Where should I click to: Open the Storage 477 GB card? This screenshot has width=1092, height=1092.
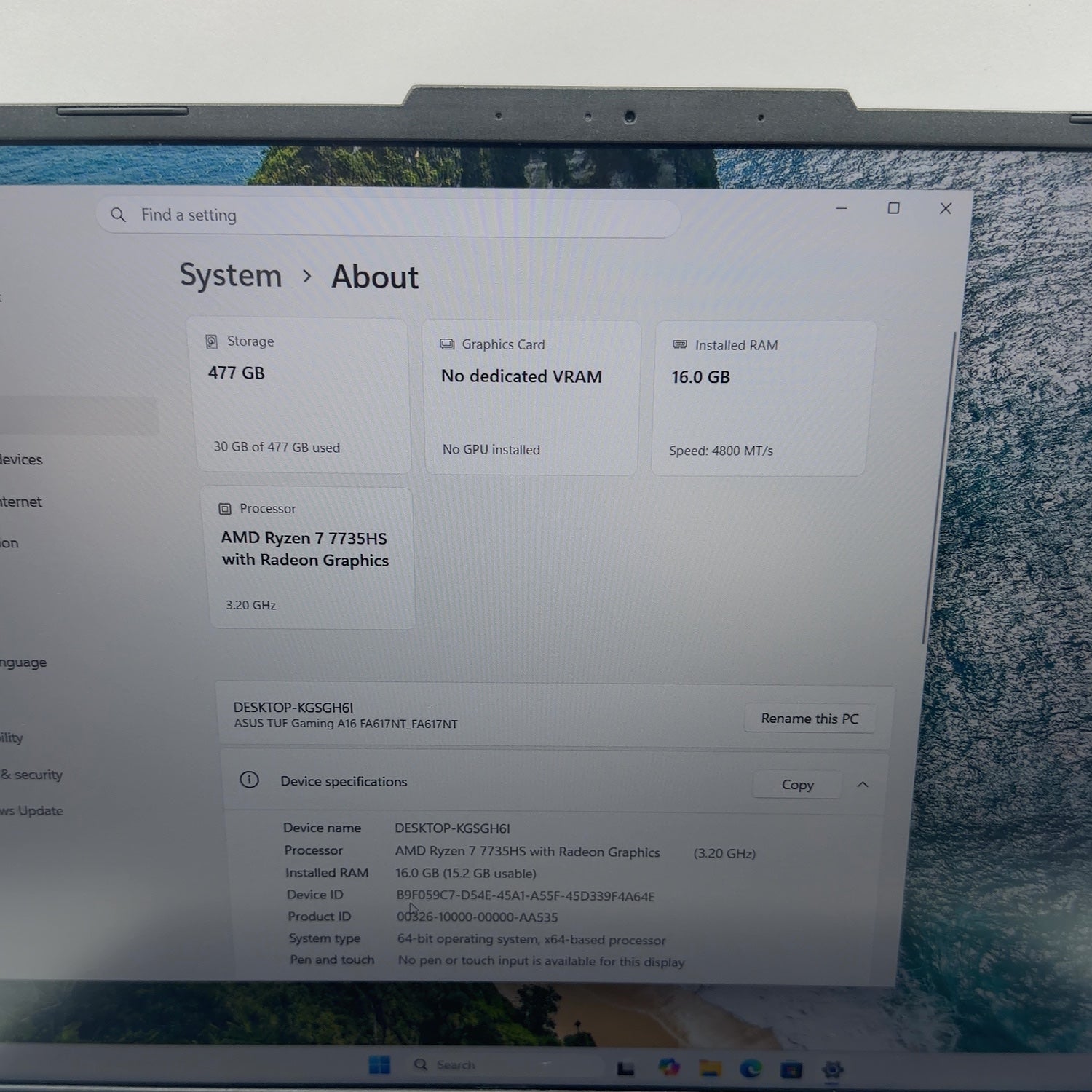299,395
